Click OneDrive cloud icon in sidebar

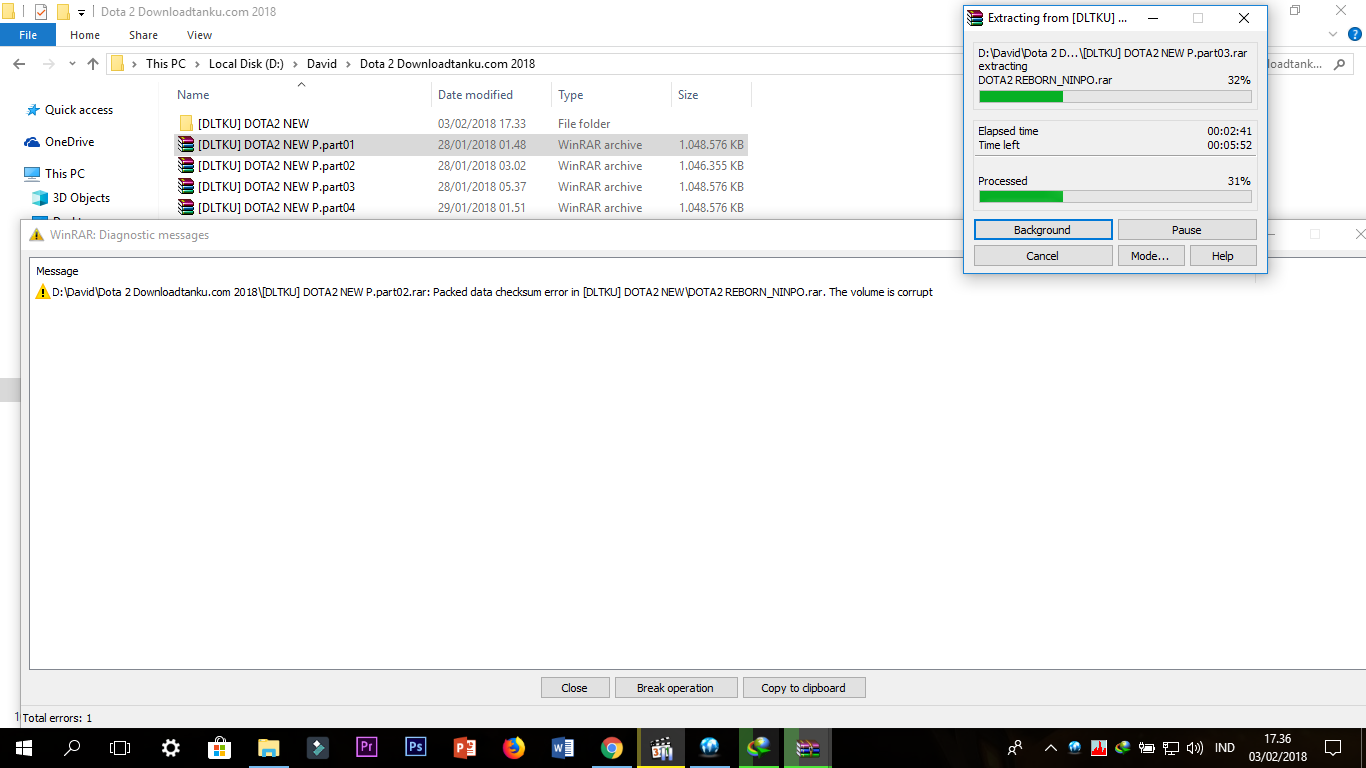33,142
